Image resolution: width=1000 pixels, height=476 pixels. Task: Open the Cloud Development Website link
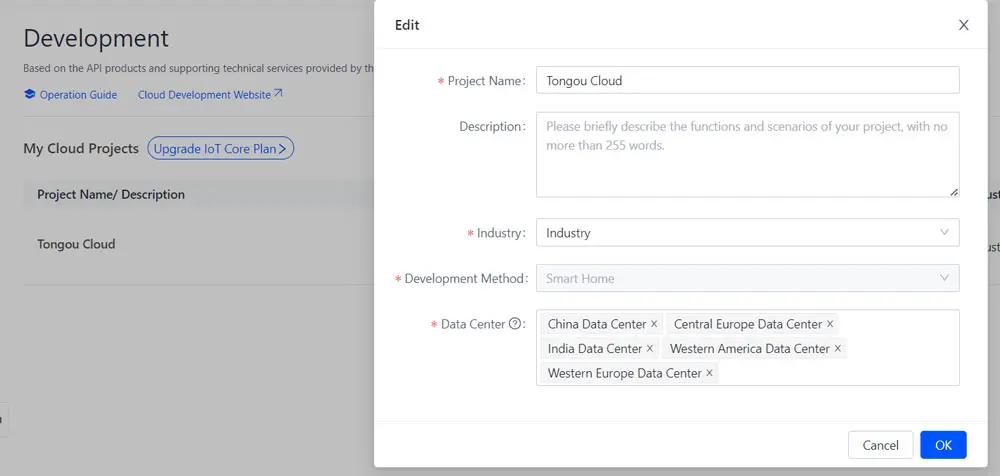tap(210, 95)
